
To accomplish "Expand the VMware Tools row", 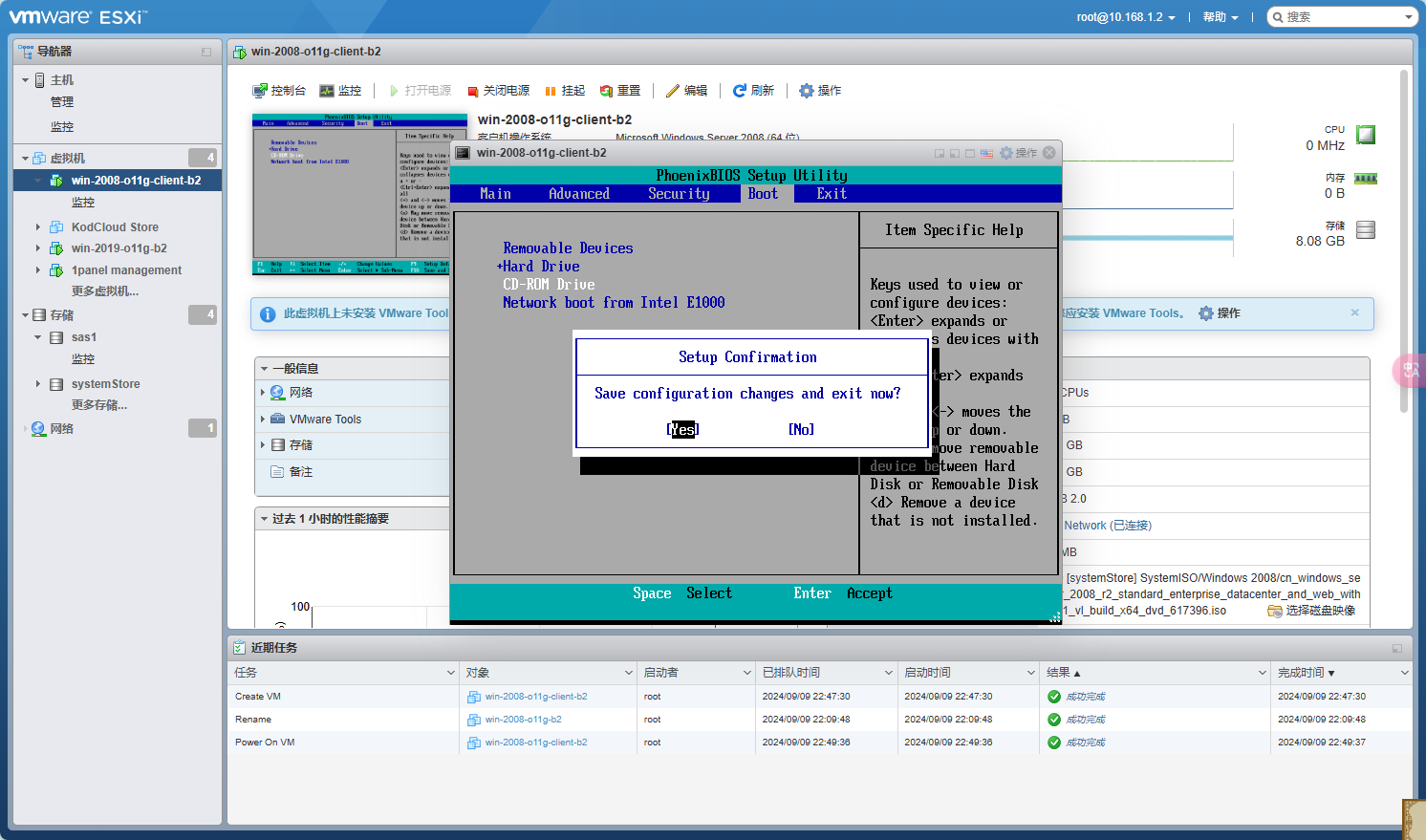I will click(x=264, y=420).
